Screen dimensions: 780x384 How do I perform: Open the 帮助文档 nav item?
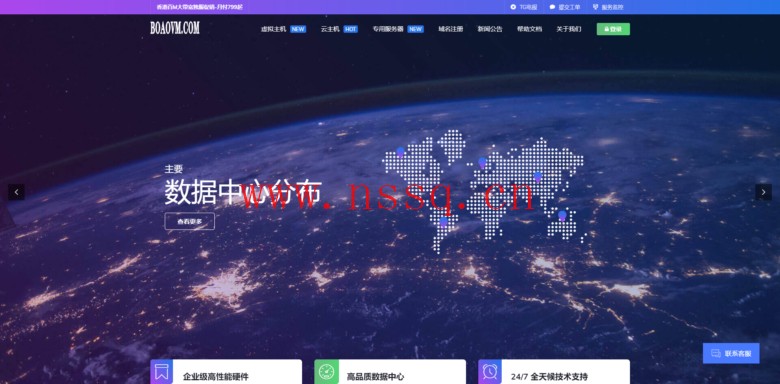point(529,29)
